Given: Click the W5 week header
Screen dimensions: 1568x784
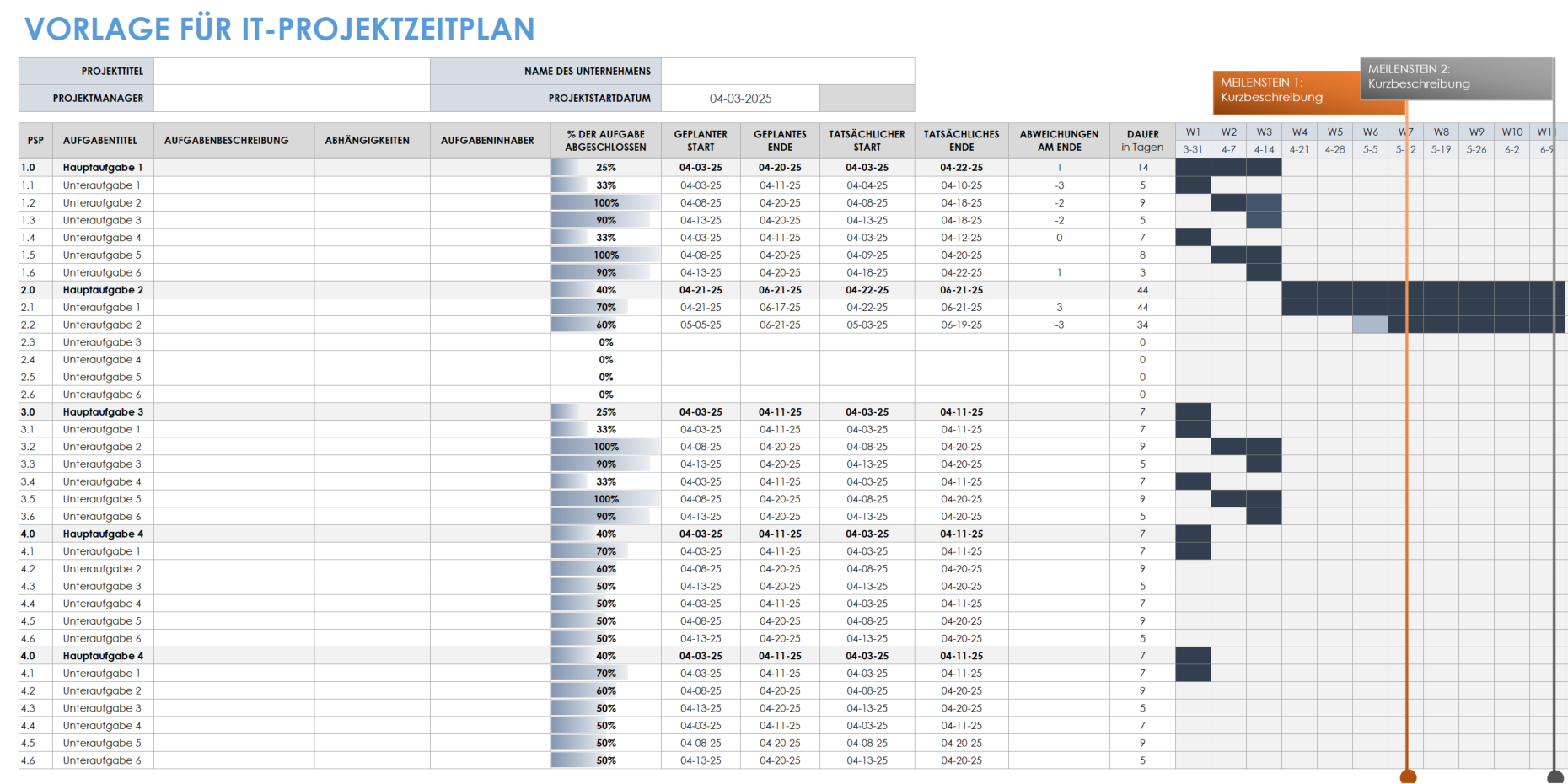Looking at the screenshot, I should pyautogui.click(x=1335, y=132).
